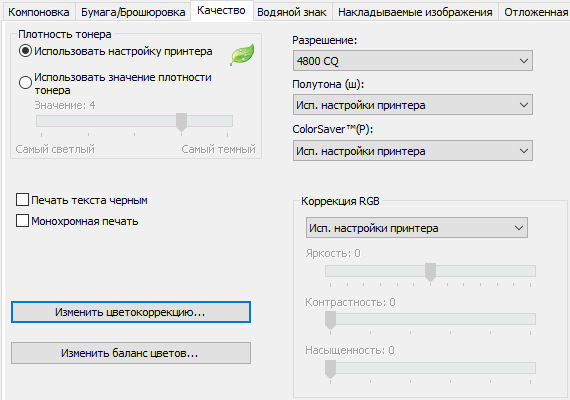This screenshot has height=400, width=570.
Task: Open the ColorSaver dropdown
Action: (413, 151)
